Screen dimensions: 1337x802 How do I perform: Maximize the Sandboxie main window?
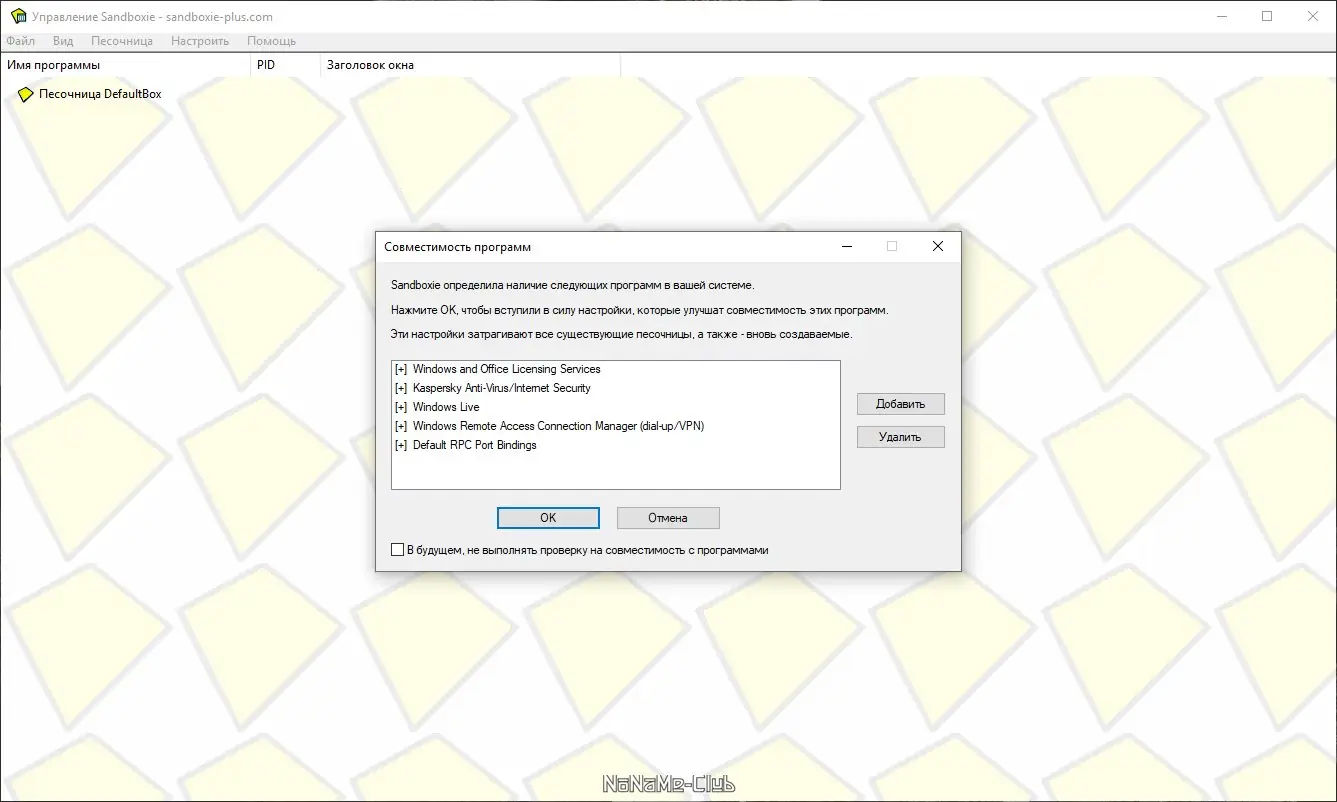(1267, 16)
